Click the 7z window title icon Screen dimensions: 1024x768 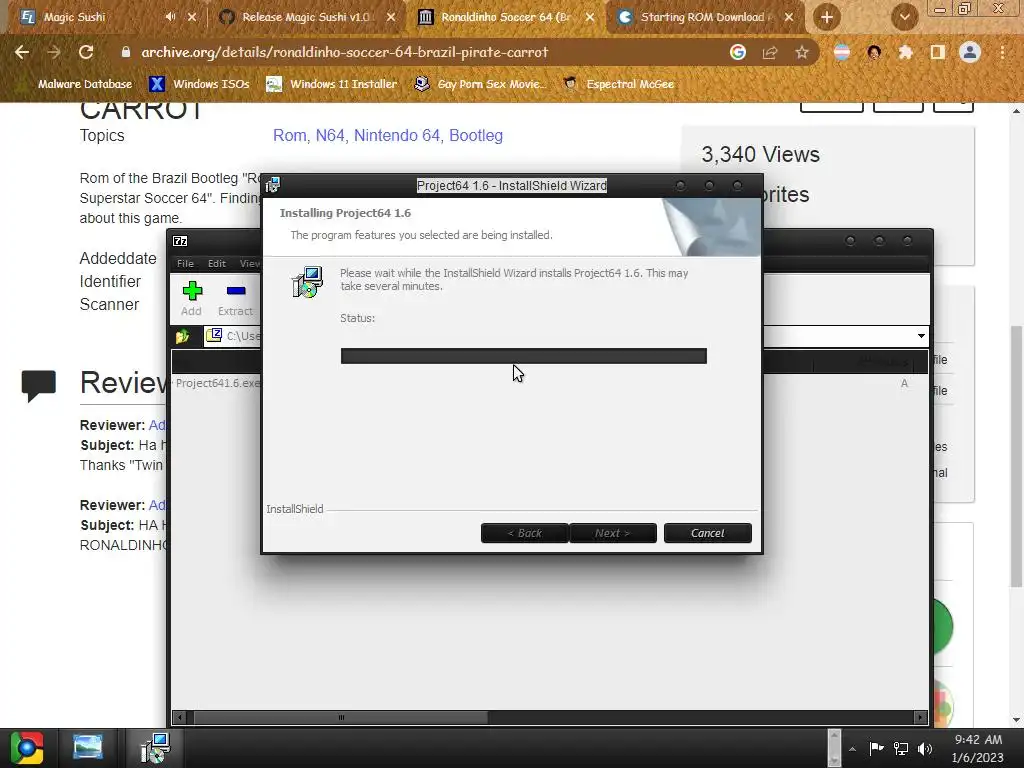180,241
